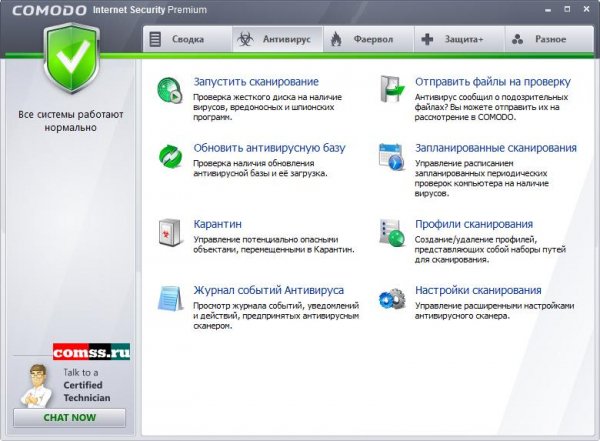Switch to the Фаервол tab

click(368, 39)
